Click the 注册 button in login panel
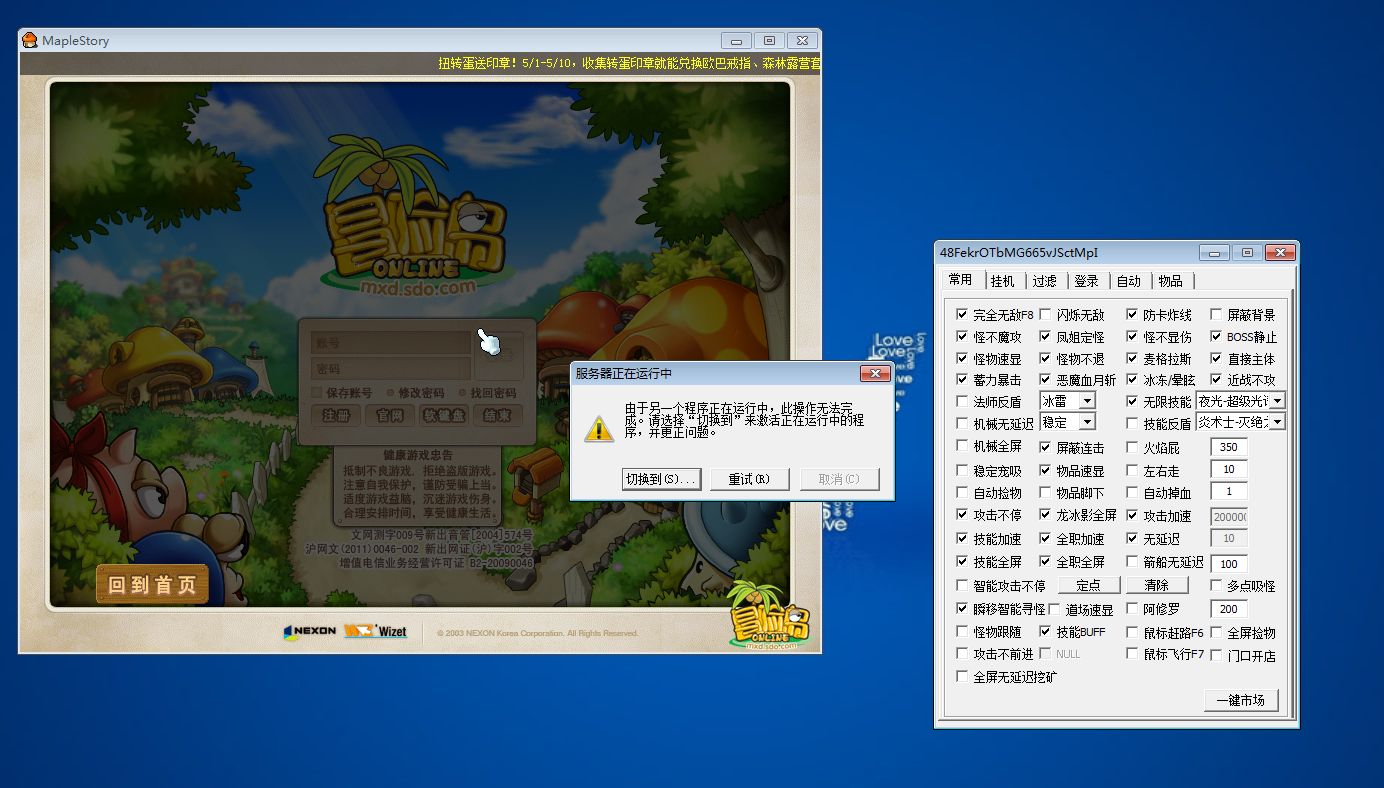The height and width of the screenshot is (788, 1384). [336, 415]
